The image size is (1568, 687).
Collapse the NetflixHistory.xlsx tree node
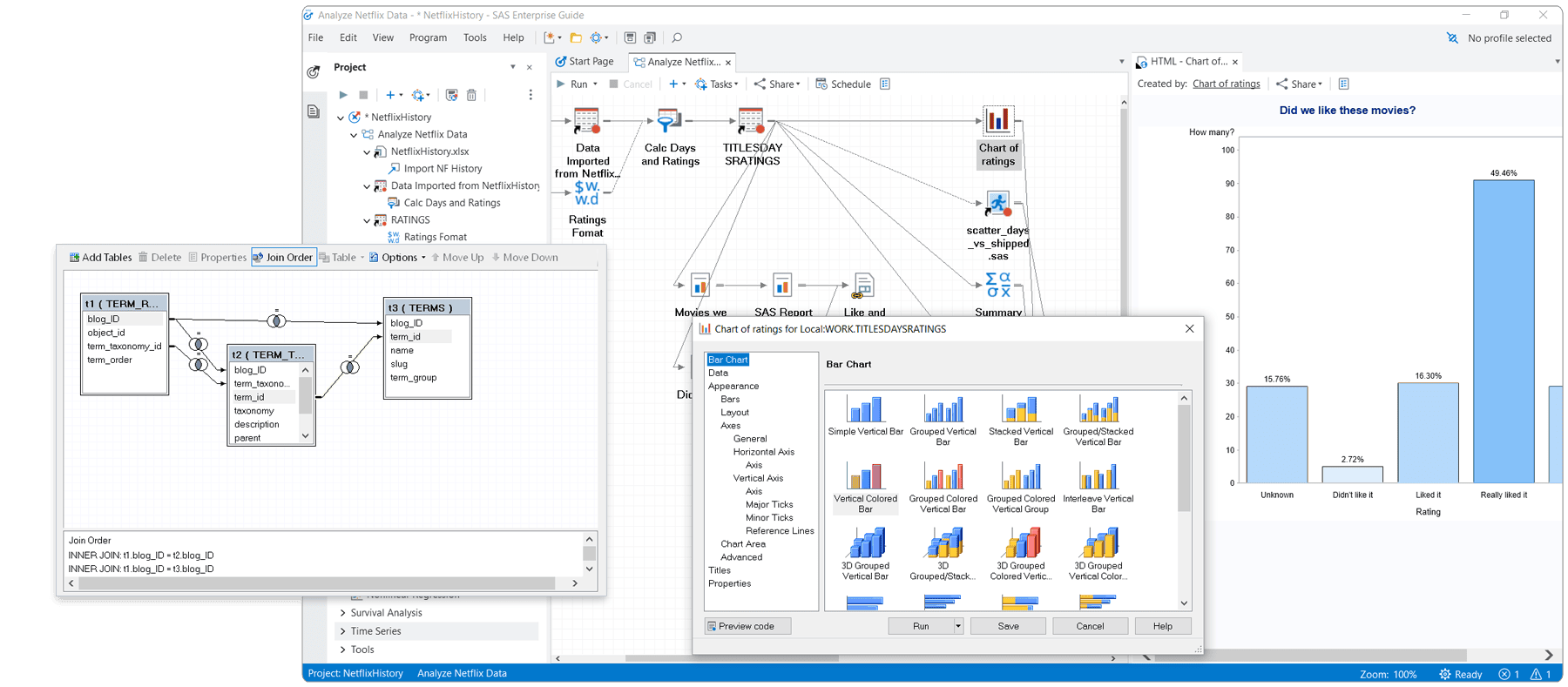367,152
